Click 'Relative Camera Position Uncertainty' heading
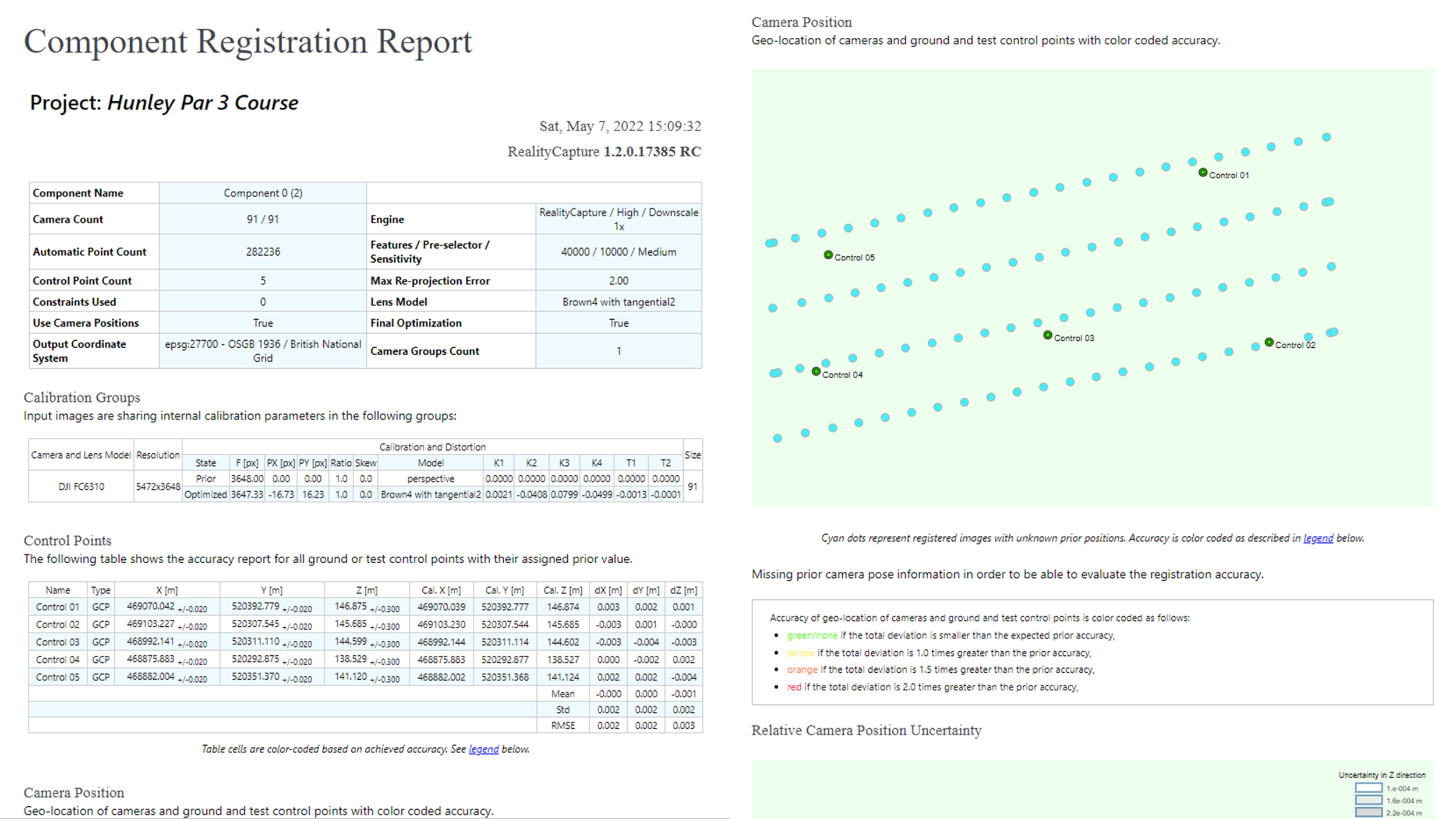Viewport: 1456px width, 819px height. point(867,730)
